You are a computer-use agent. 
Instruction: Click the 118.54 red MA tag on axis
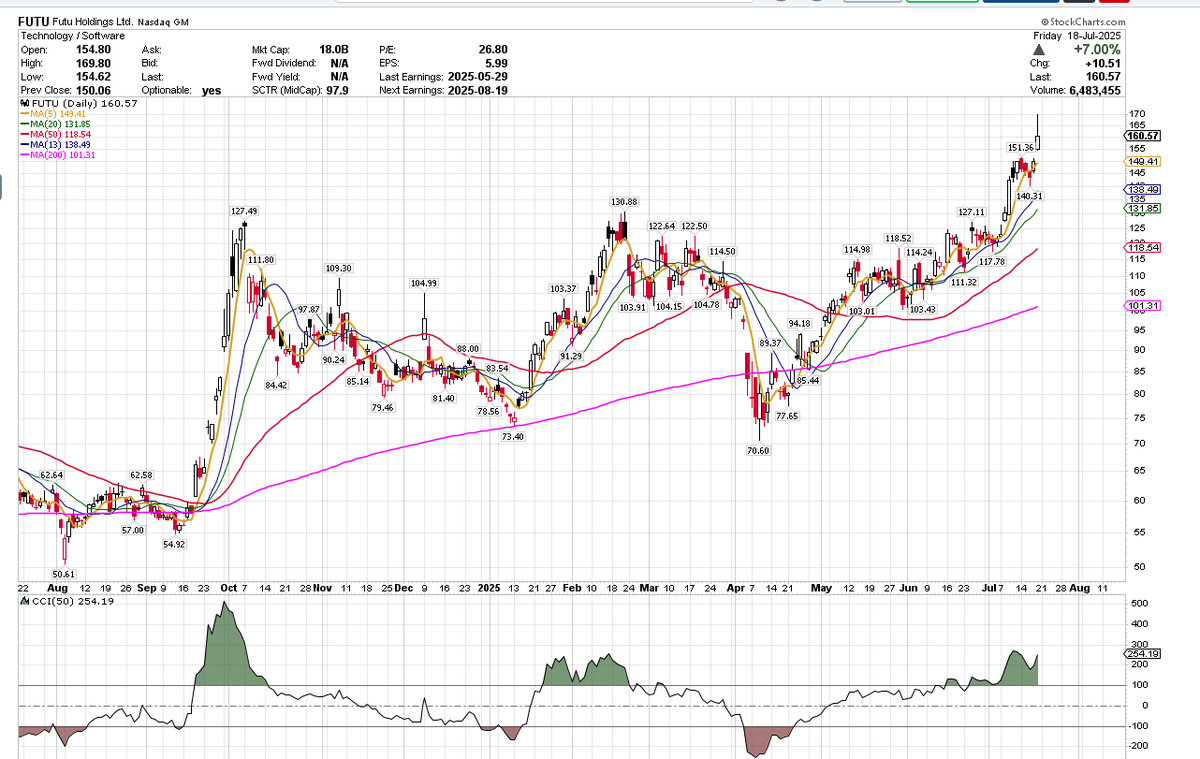[1142, 246]
